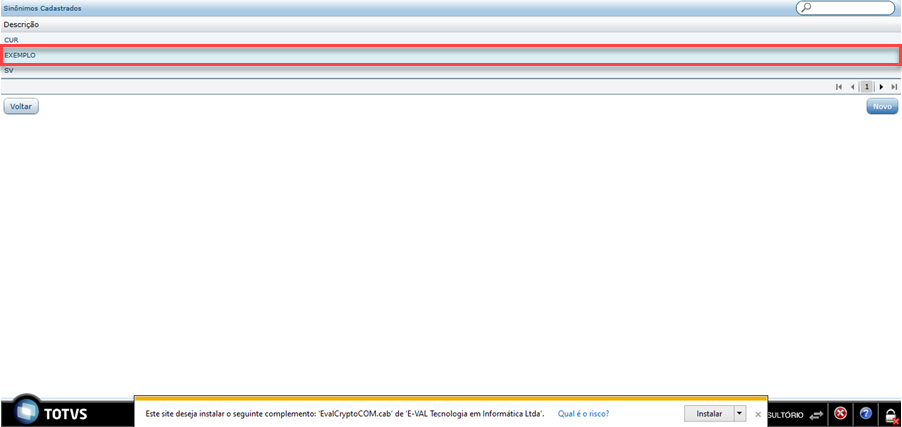Click the Novo button
Screen dimensions: 902x427
tap(882, 106)
